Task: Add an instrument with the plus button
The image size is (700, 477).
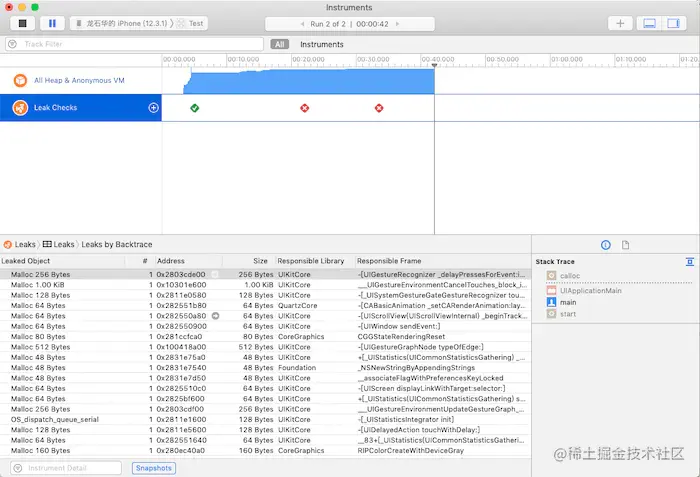Action: (x=620, y=23)
